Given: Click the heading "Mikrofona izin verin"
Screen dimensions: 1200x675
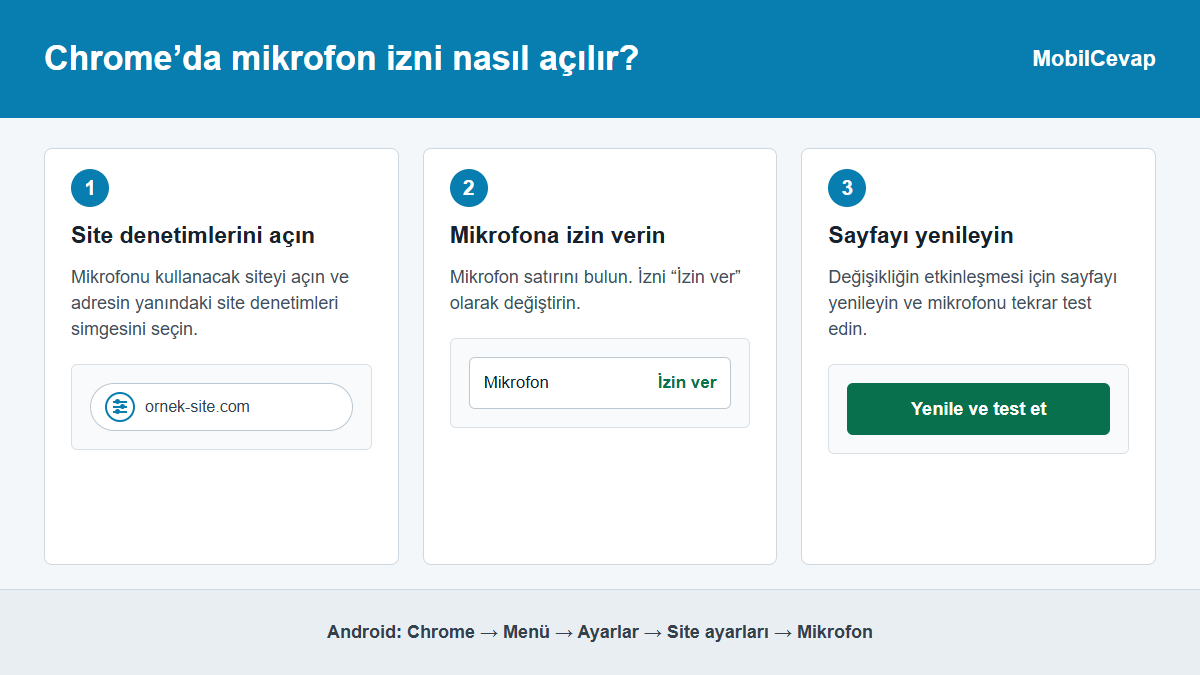Looking at the screenshot, I should [x=557, y=235].
